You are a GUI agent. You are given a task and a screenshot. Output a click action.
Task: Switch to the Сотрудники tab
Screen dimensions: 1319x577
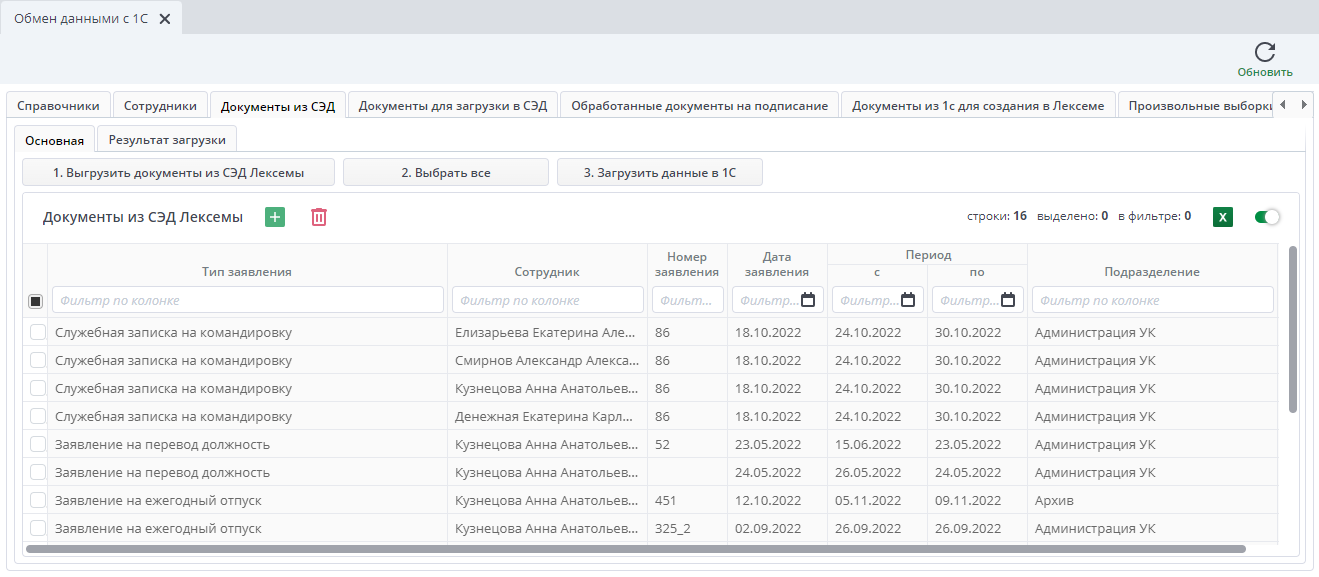(161, 106)
